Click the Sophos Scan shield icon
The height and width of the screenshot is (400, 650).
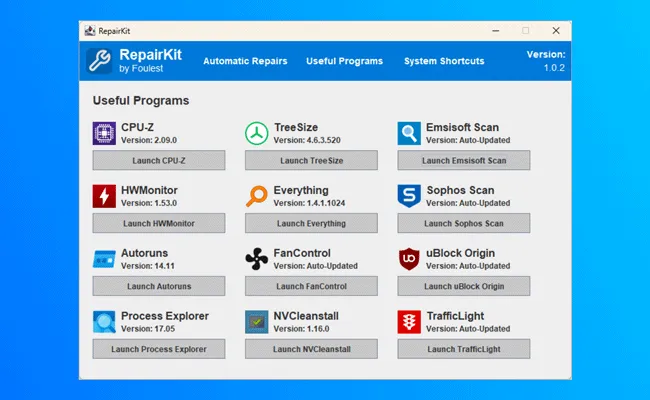409,196
